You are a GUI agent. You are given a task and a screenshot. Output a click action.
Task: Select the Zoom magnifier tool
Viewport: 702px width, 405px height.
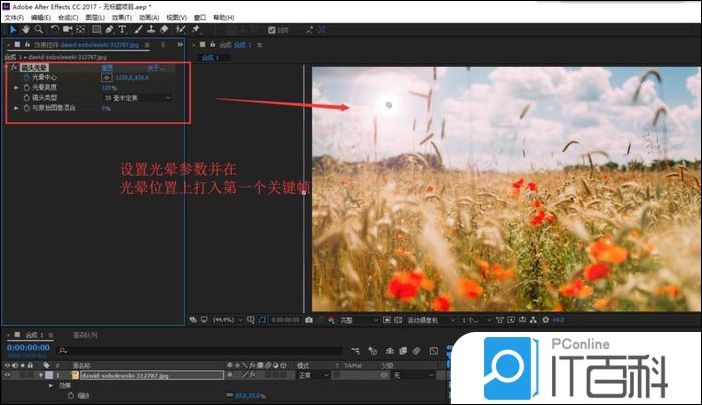click(x=38, y=30)
